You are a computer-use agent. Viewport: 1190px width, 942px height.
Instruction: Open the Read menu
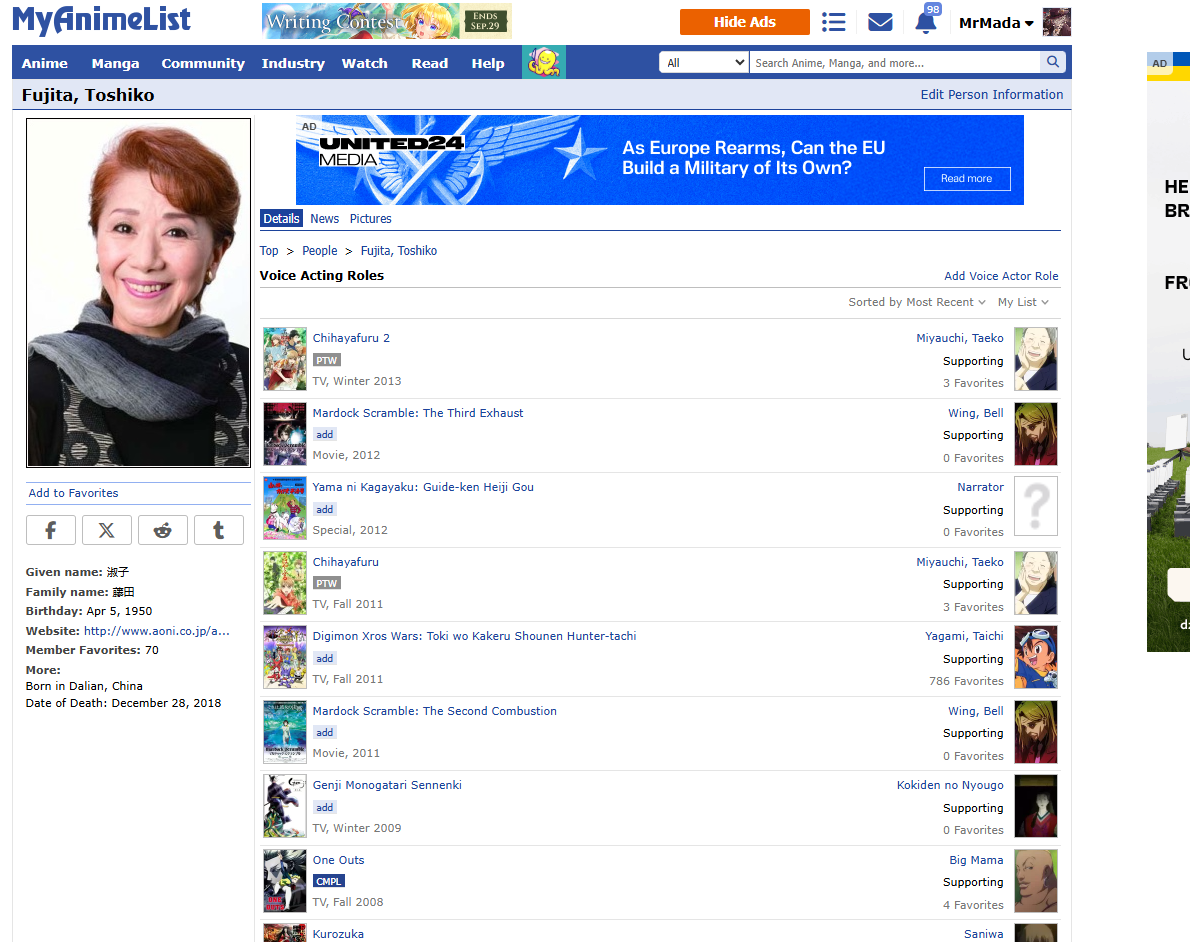click(430, 63)
